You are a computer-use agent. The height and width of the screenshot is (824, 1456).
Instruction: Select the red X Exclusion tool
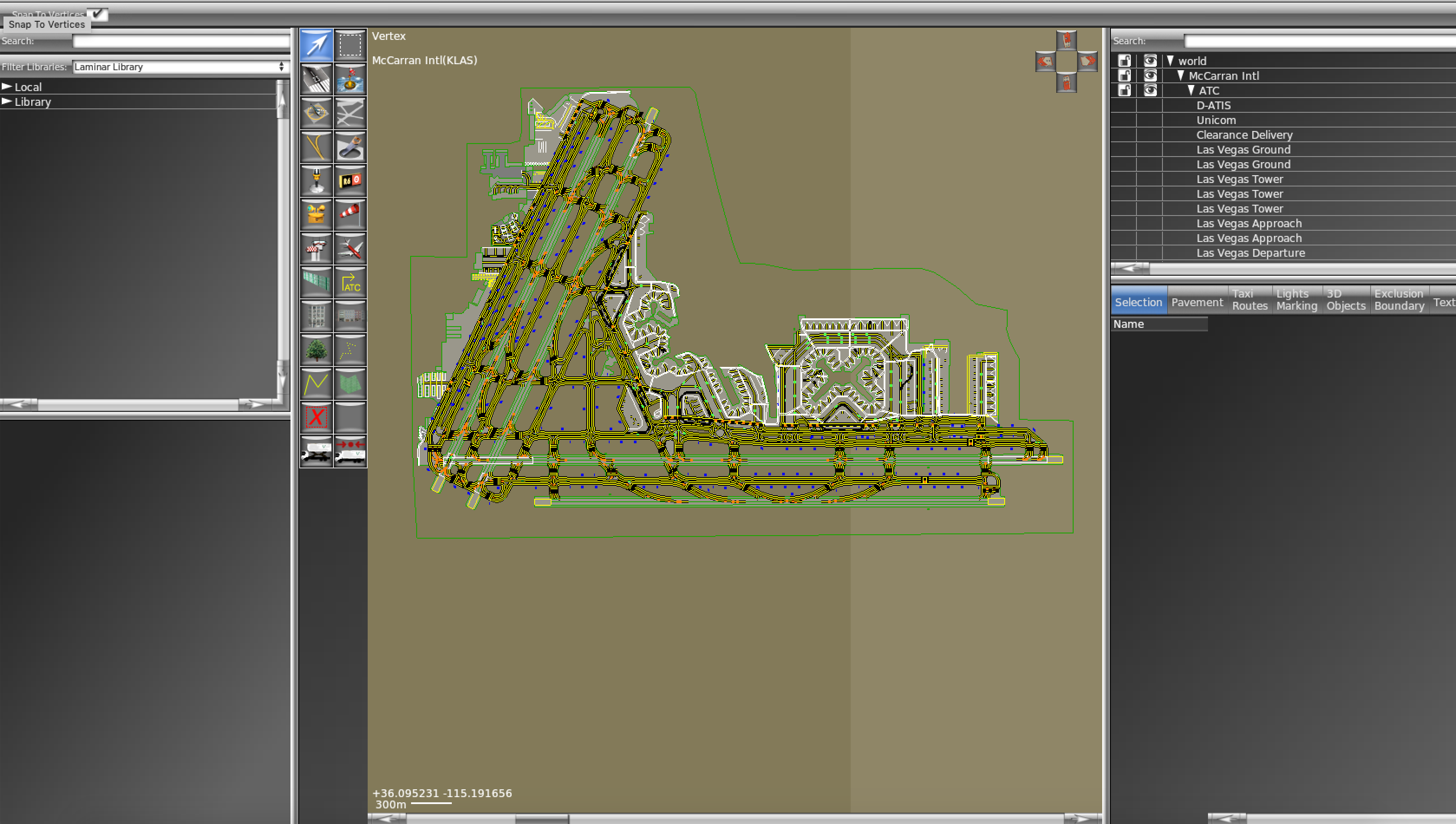tap(316, 418)
